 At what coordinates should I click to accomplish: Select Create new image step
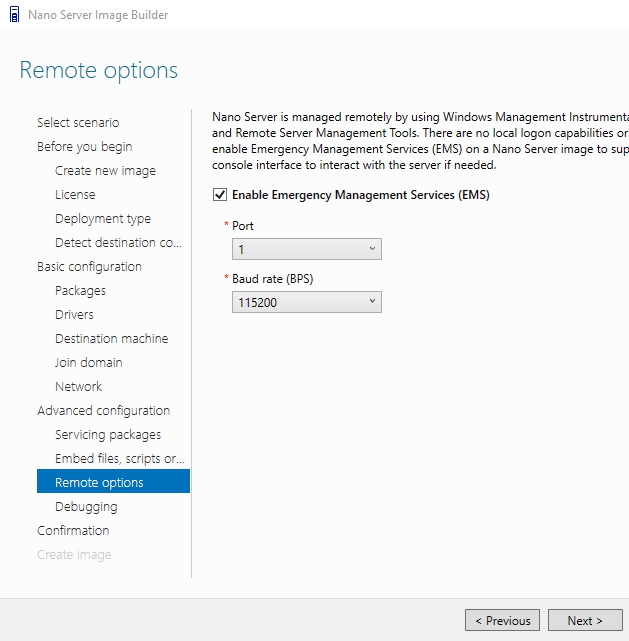pyautogui.click(x=105, y=171)
